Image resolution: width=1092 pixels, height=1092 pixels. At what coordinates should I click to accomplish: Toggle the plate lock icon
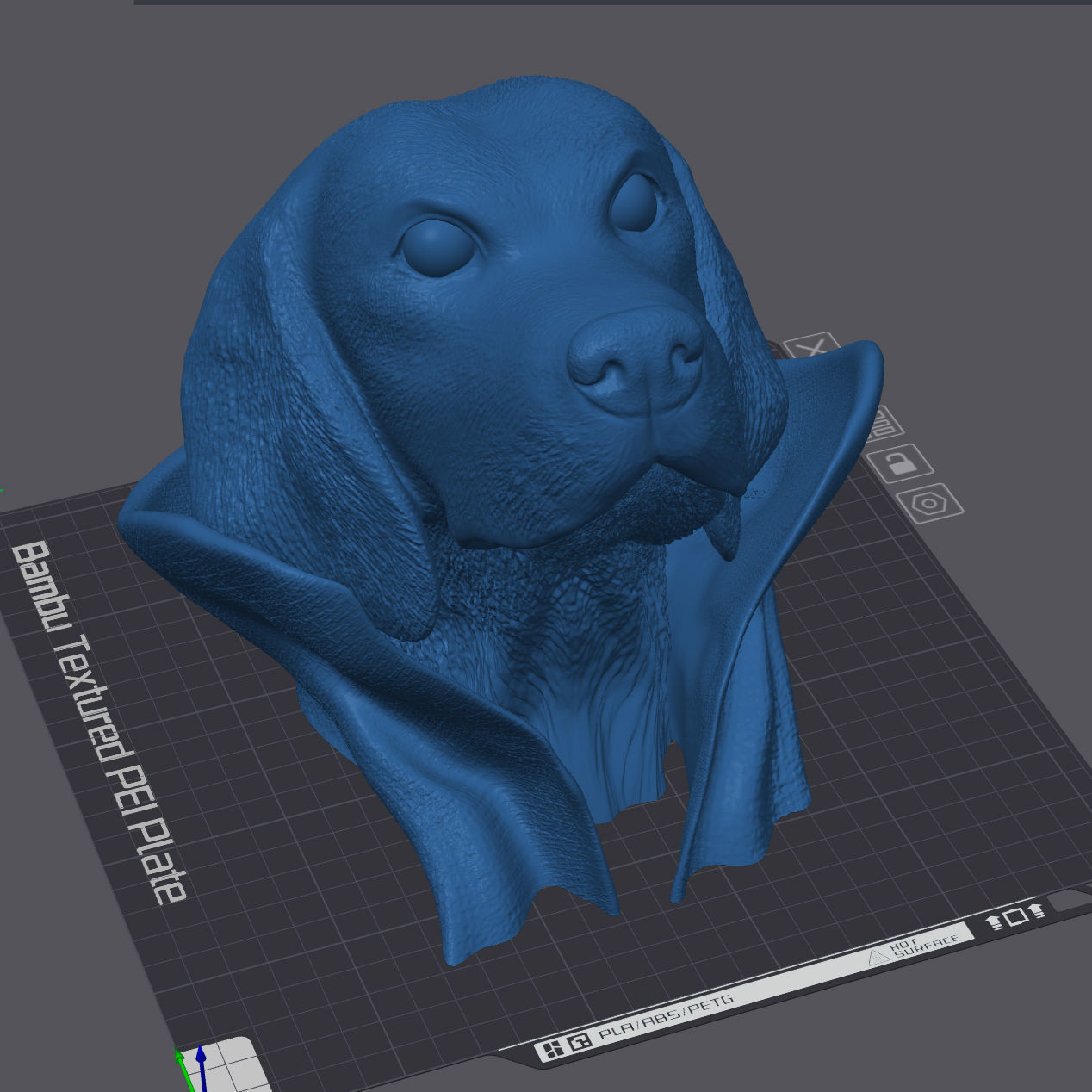pos(901,462)
